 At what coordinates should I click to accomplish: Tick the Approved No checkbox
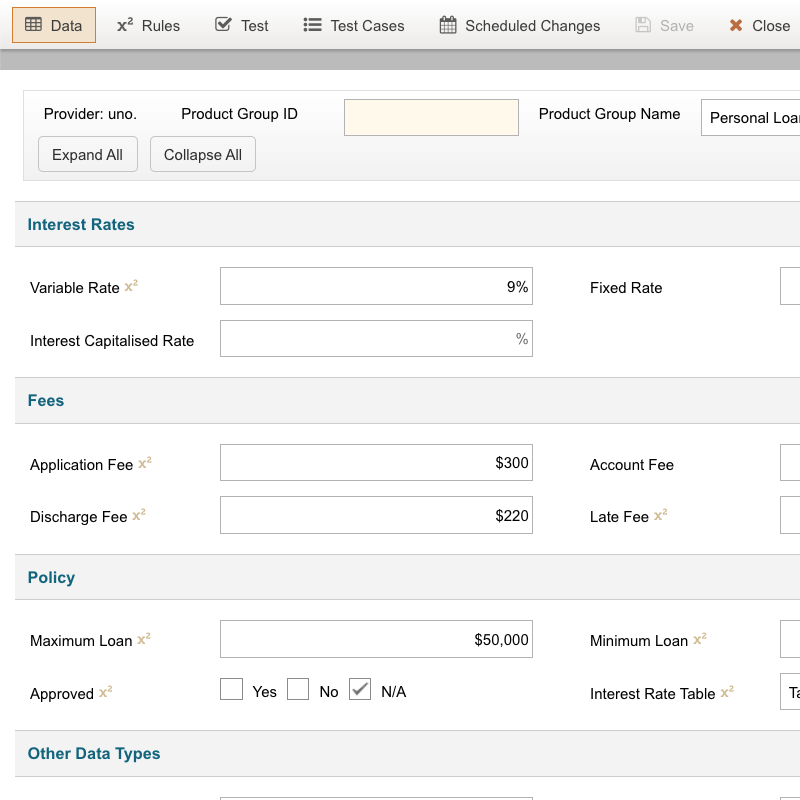298,689
